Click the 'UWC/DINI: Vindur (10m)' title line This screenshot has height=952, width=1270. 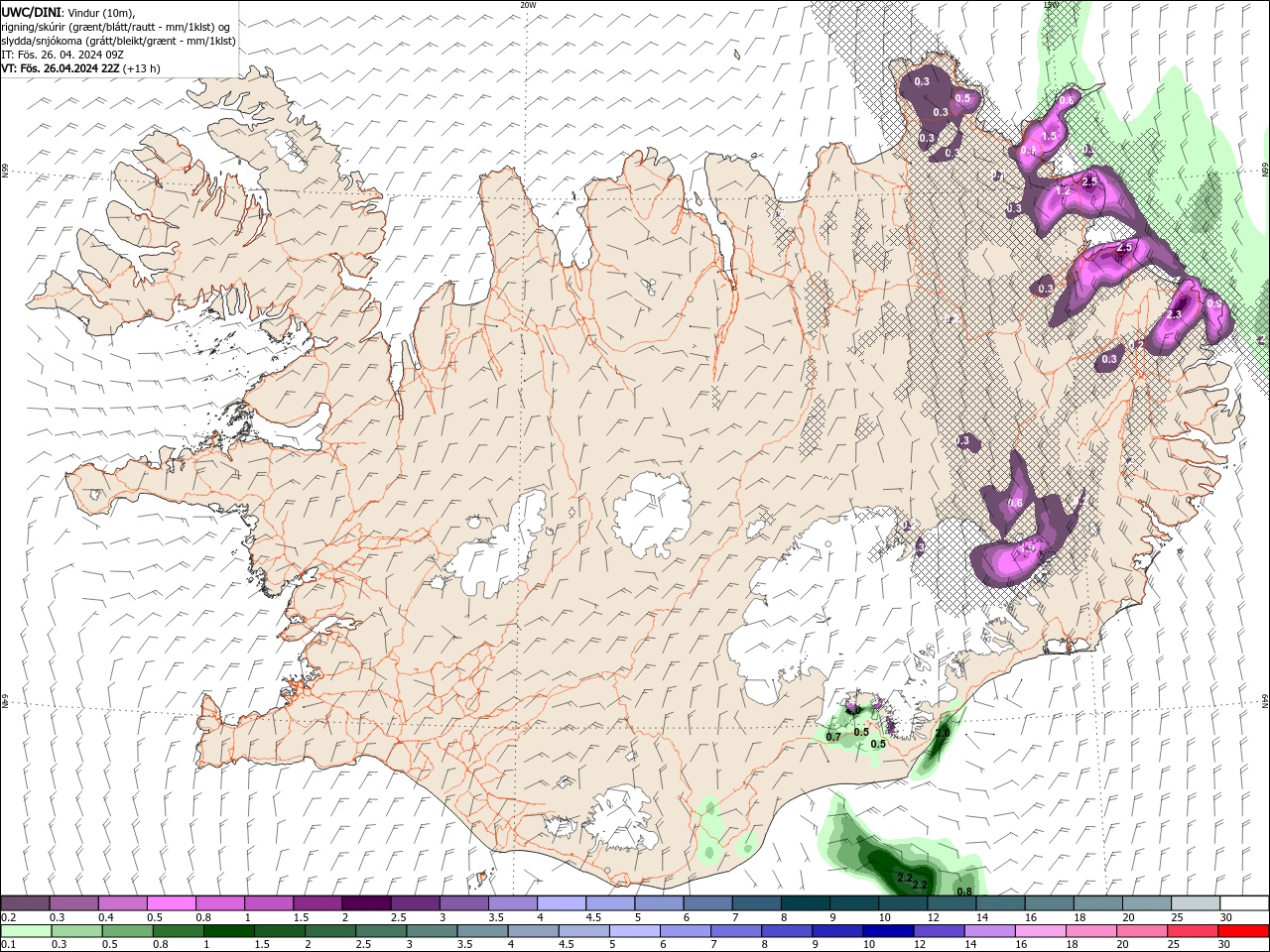(68, 12)
